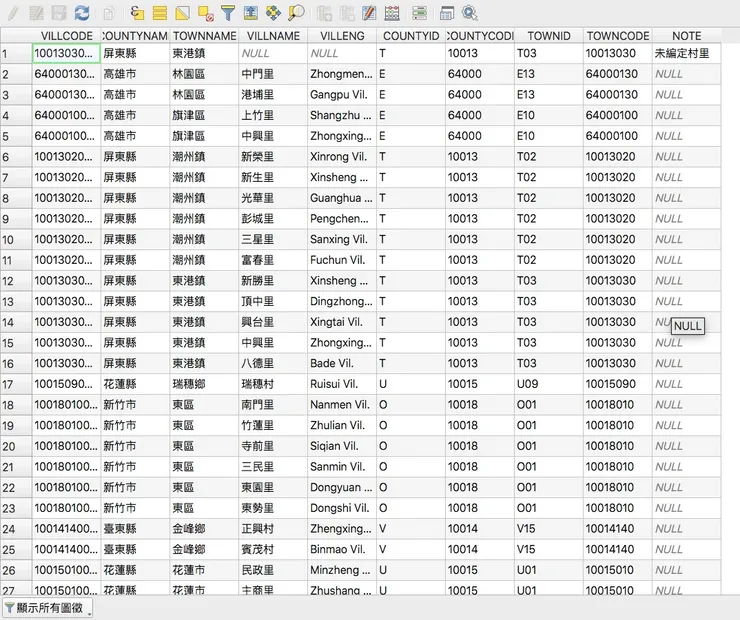The image size is (740, 620).
Task: Click the TOWNCODE cell 10015090
Action: point(618,384)
